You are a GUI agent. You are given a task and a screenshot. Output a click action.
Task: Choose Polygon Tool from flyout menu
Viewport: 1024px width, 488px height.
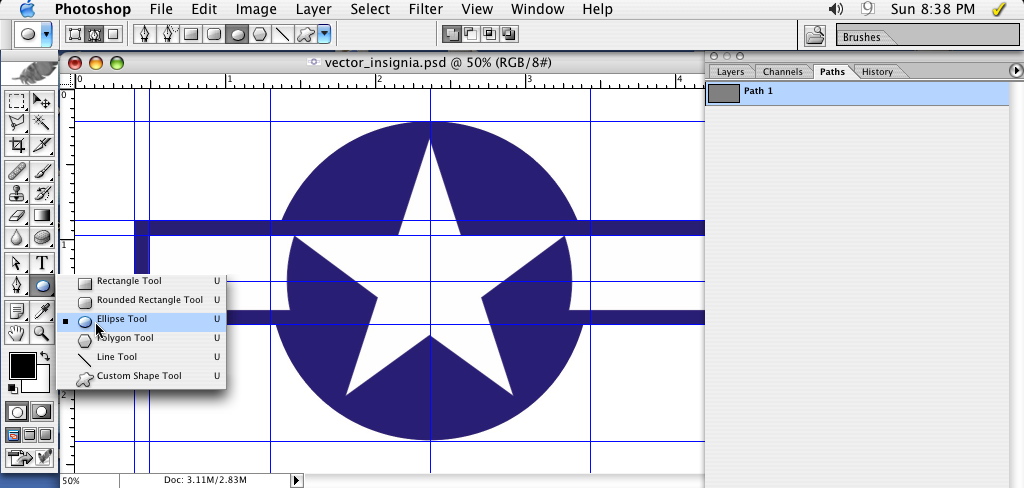142,338
